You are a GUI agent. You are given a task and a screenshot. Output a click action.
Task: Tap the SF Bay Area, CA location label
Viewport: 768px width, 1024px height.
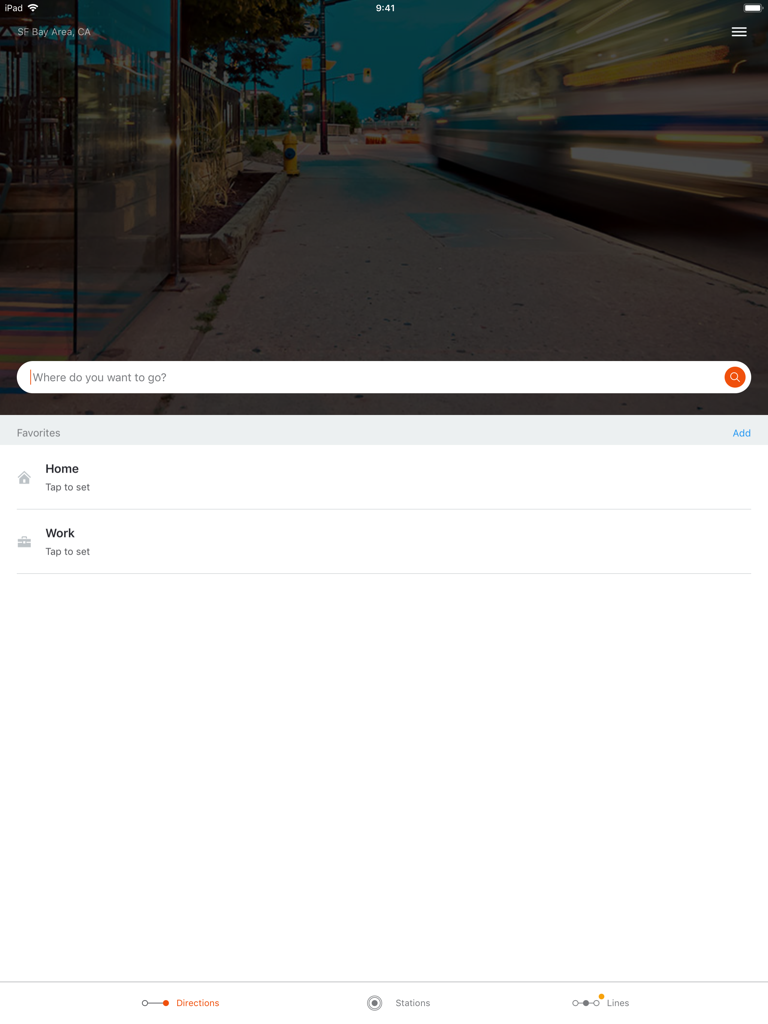[x=54, y=31]
